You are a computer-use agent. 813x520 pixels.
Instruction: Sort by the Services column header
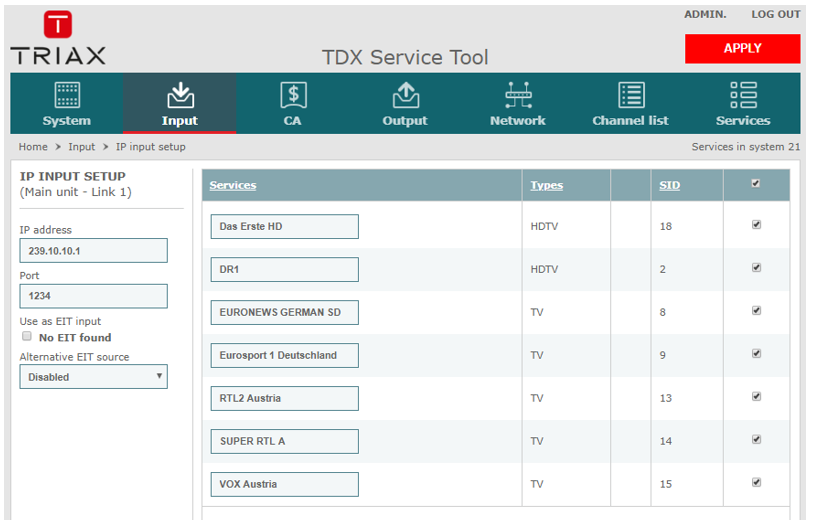[x=233, y=185]
